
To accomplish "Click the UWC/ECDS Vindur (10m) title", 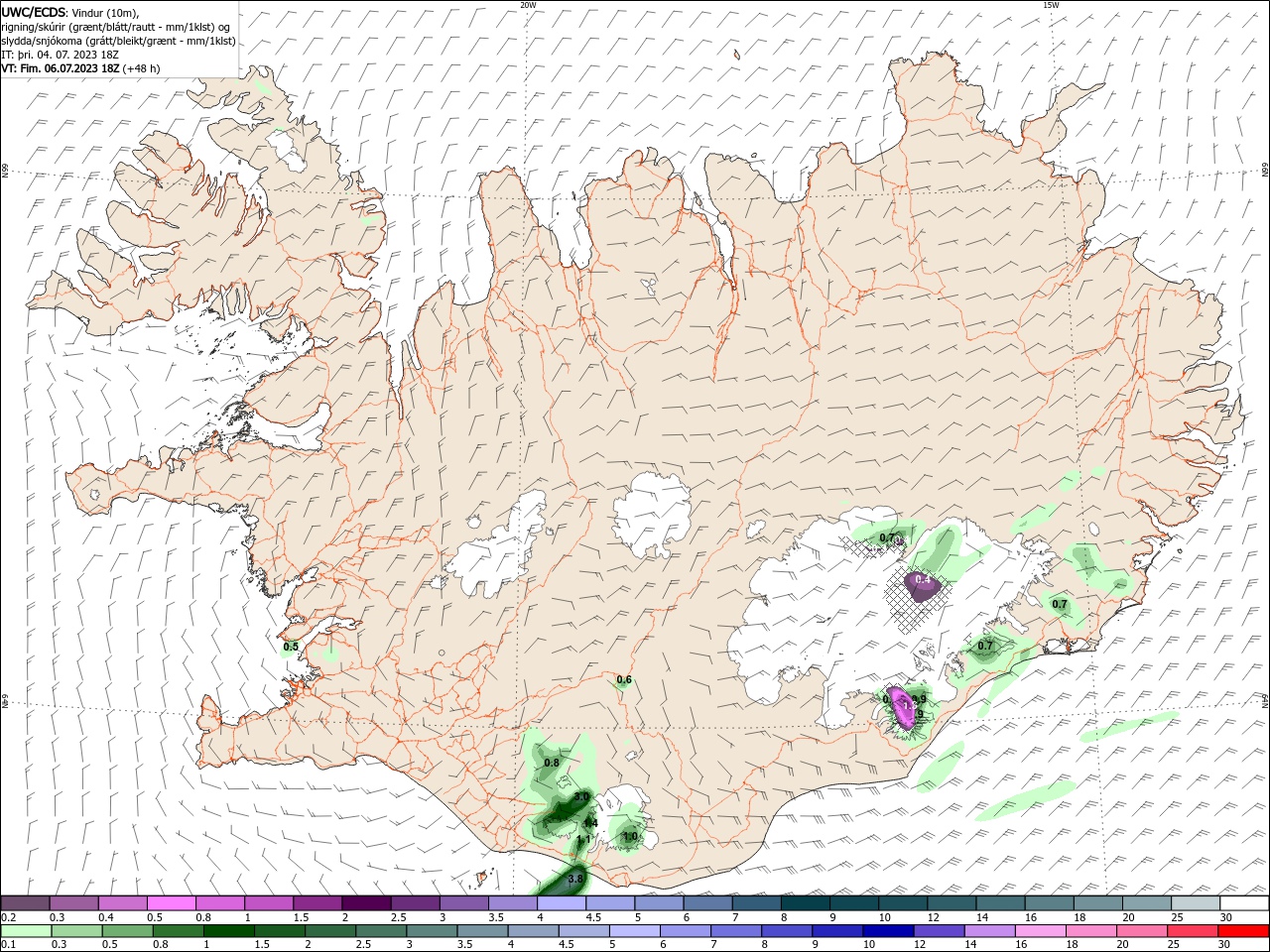I will click(69, 12).
